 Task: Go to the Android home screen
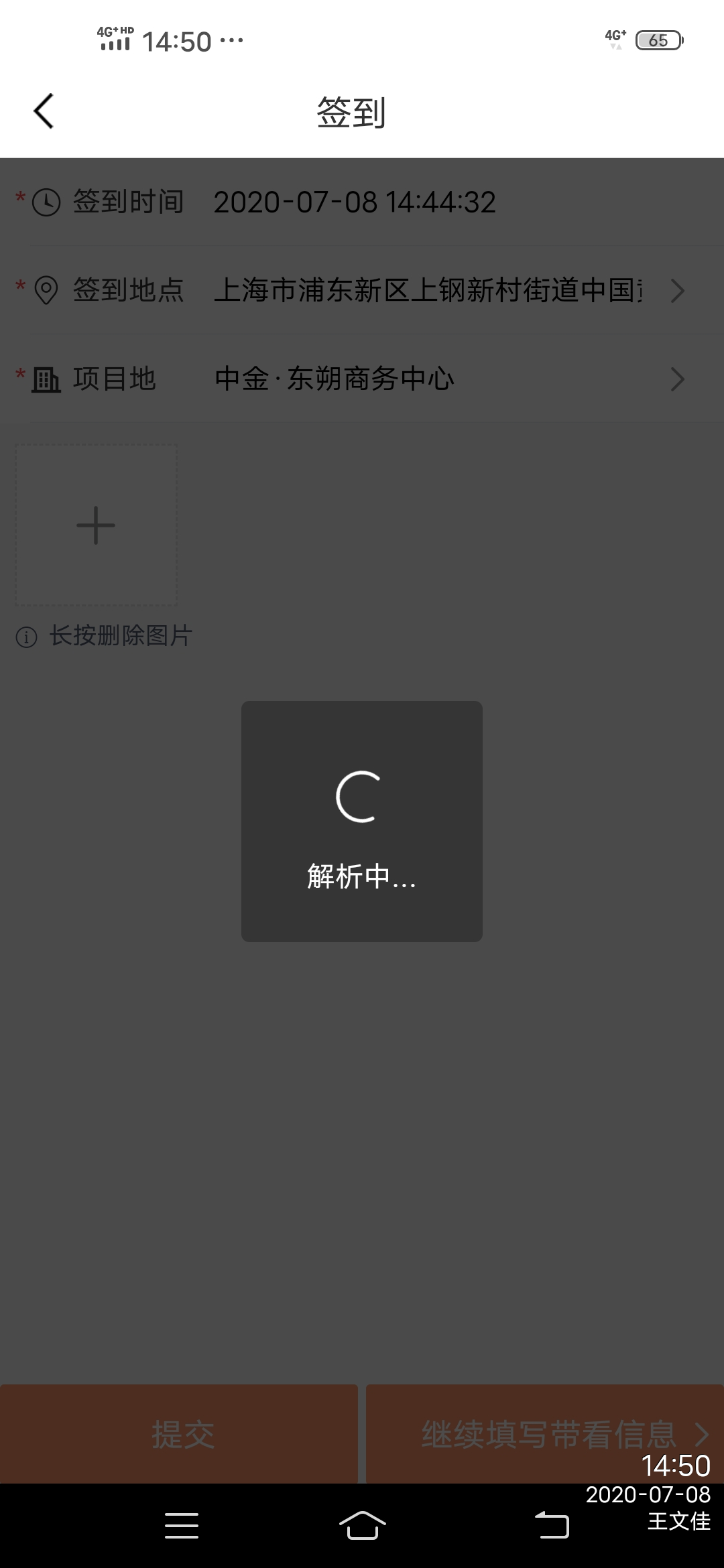pyautogui.click(x=362, y=1525)
